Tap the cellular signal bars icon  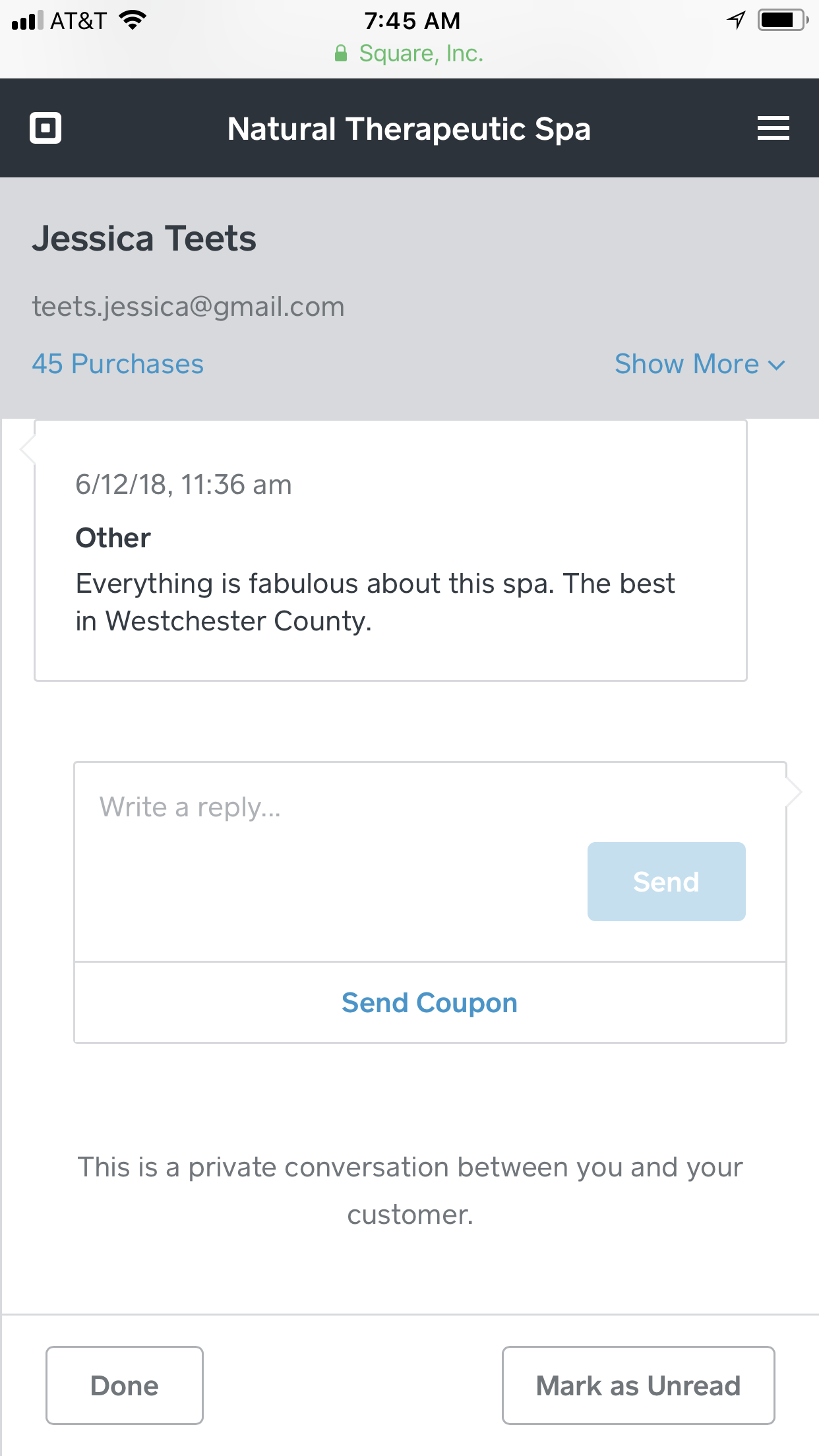coord(27,20)
